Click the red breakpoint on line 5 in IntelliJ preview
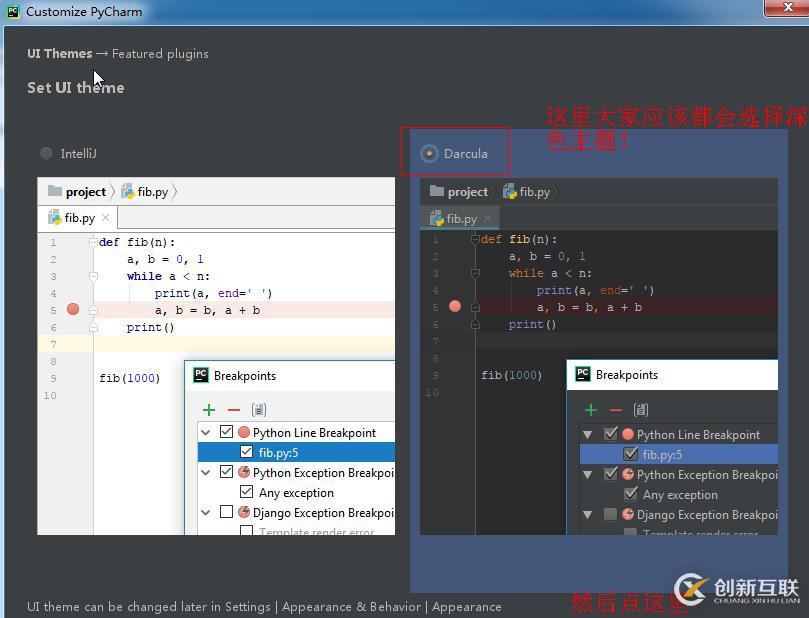 (x=73, y=310)
